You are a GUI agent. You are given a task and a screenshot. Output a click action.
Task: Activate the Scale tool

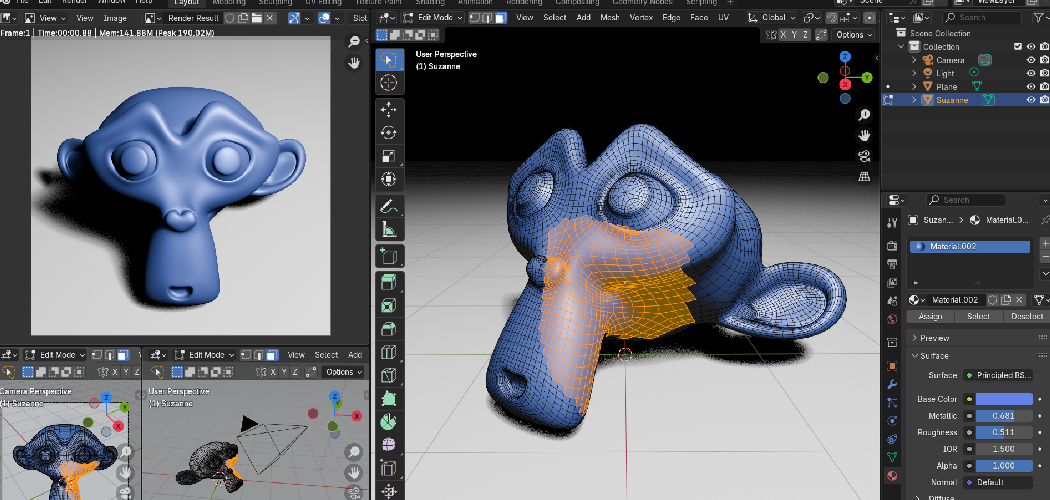click(389, 156)
